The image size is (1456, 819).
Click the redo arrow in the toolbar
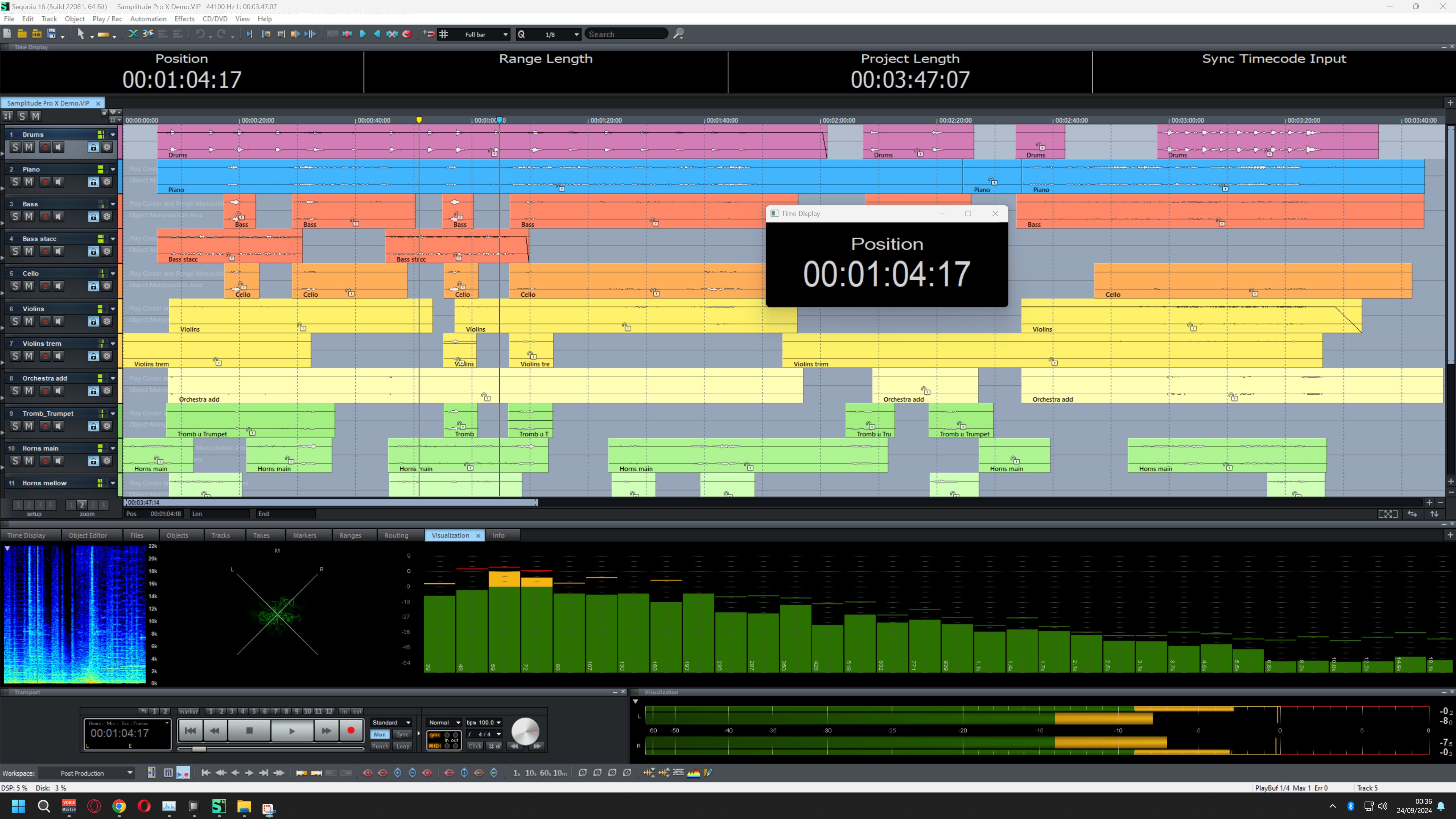coord(222,34)
